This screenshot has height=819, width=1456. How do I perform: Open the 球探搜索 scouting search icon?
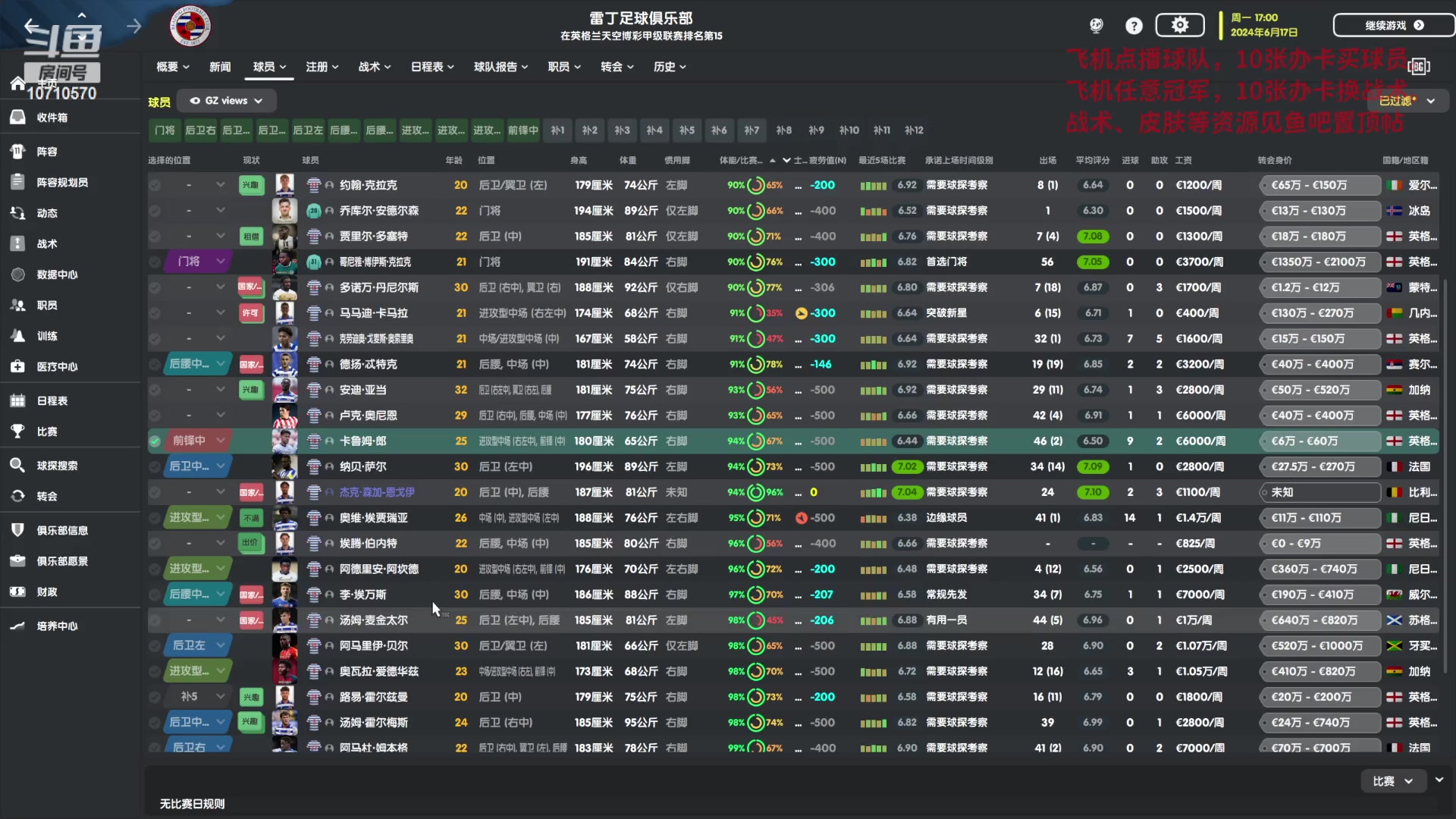pyautogui.click(x=17, y=466)
